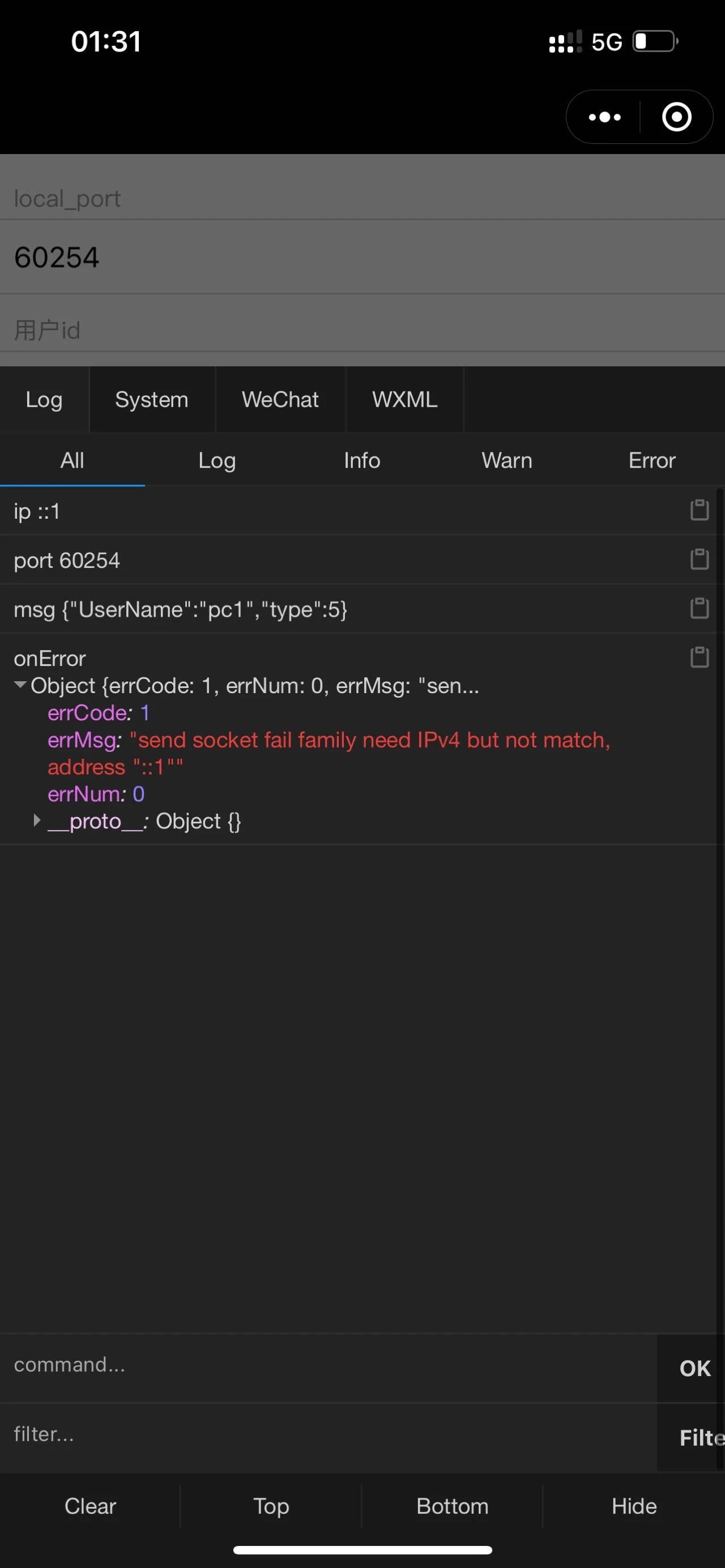Tap the 用户id input field
Image resolution: width=725 pixels, height=1568 pixels.
(x=362, y=330)
